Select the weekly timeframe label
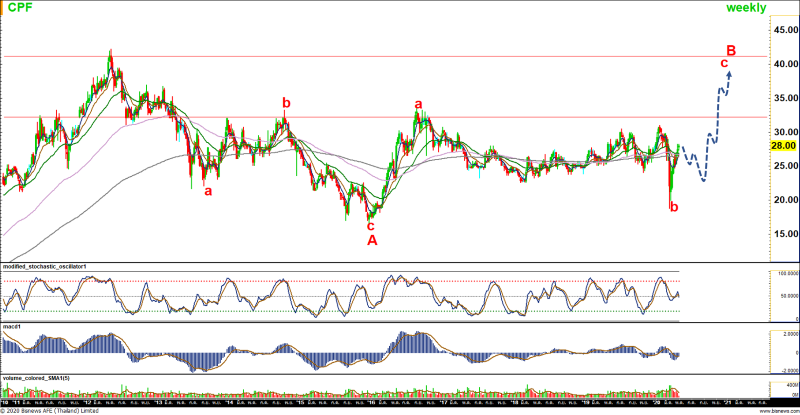800x415 pixels. [x=746, y=8]
